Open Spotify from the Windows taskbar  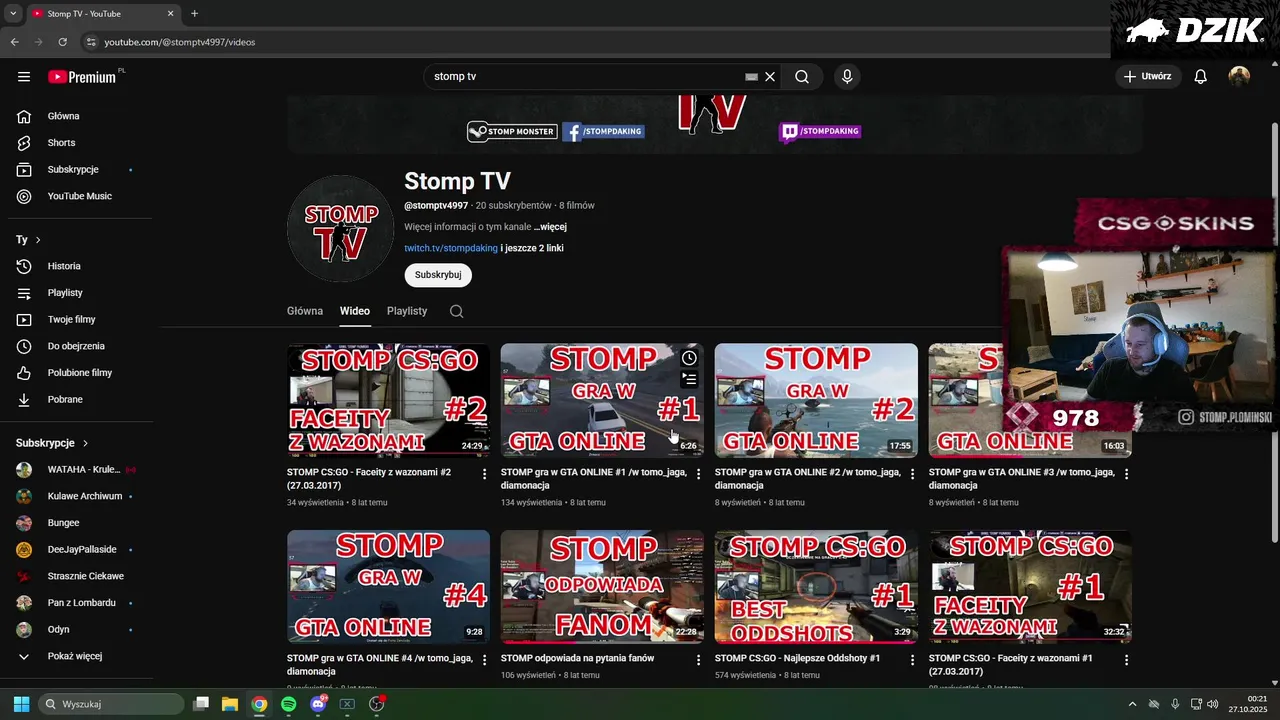pyautogui.click(x=288, y=704)
